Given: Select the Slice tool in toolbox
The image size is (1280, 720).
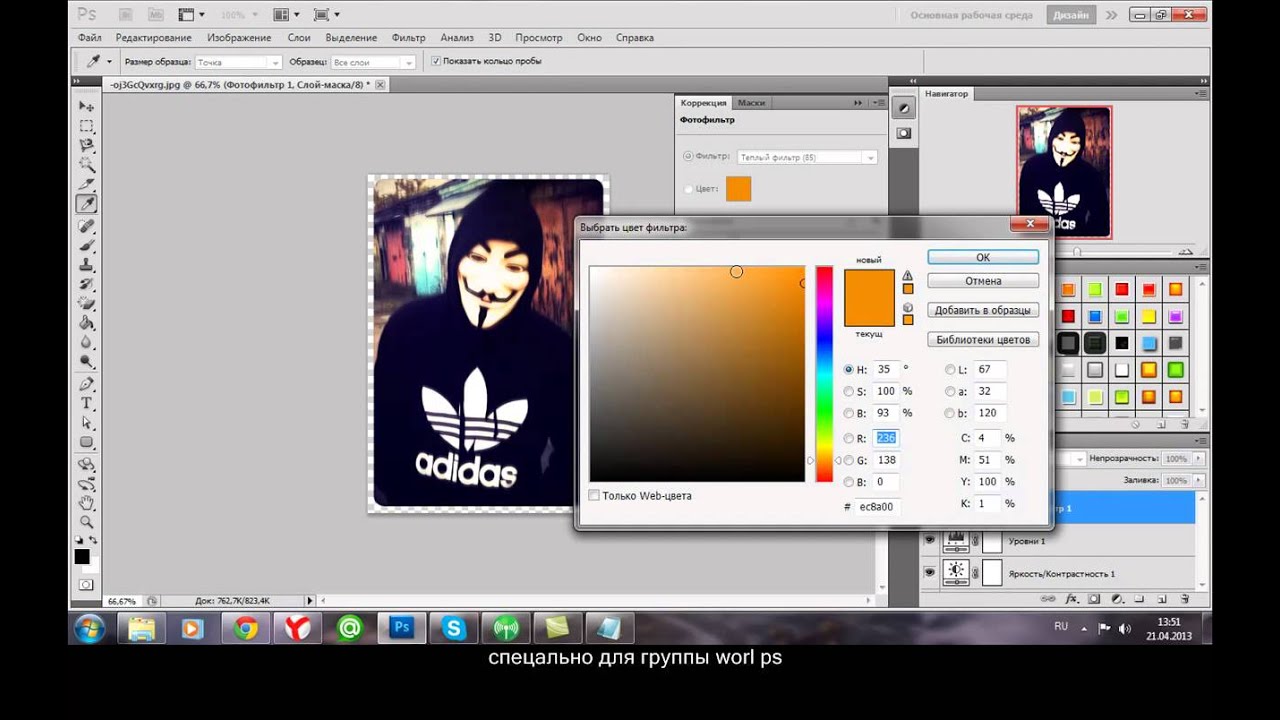Looking at the screenshot, I should (x=87, y=184).
